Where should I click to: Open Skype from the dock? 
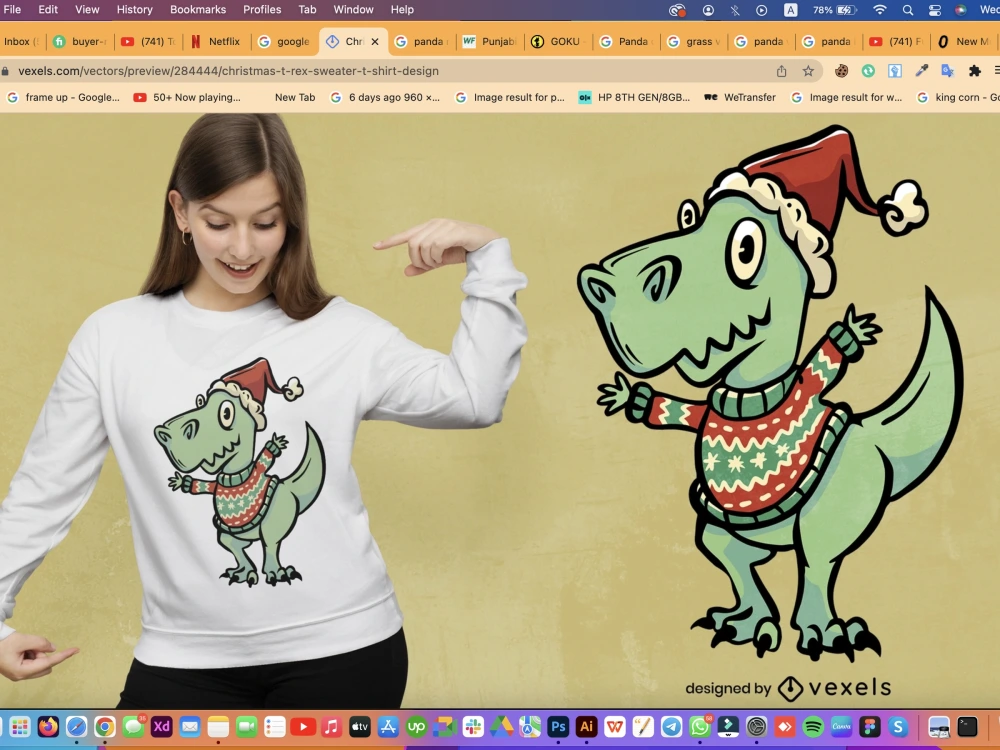tap(898, 726)
